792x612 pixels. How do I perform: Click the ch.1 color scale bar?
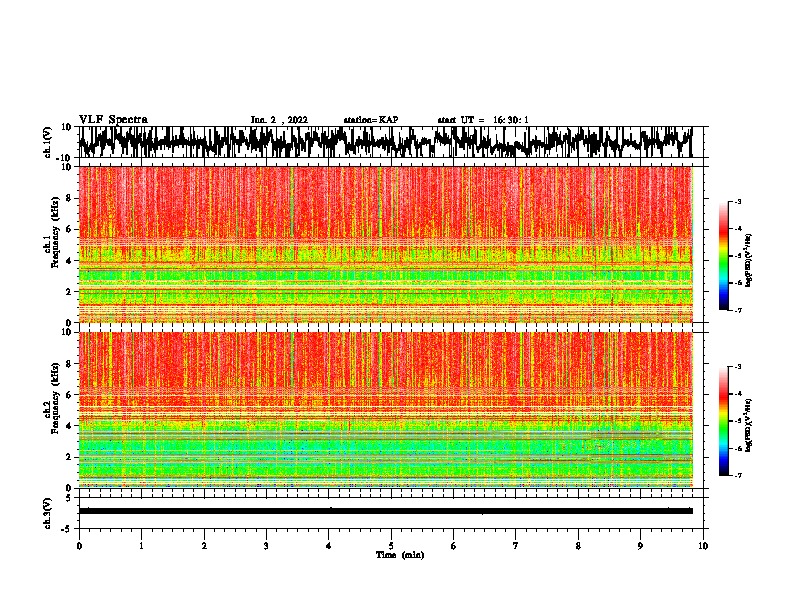pyautogui.click(x=723, y=256)
